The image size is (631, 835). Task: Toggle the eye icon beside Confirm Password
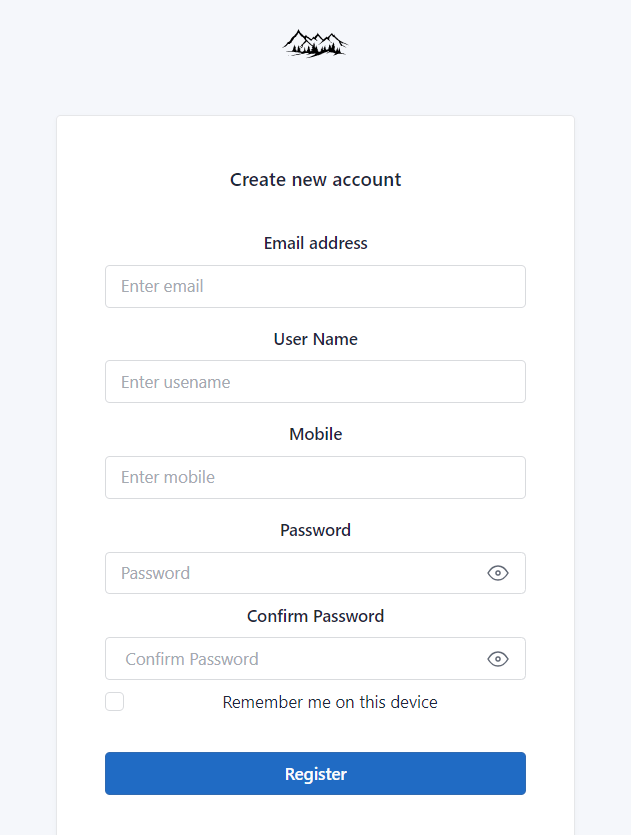498,659
